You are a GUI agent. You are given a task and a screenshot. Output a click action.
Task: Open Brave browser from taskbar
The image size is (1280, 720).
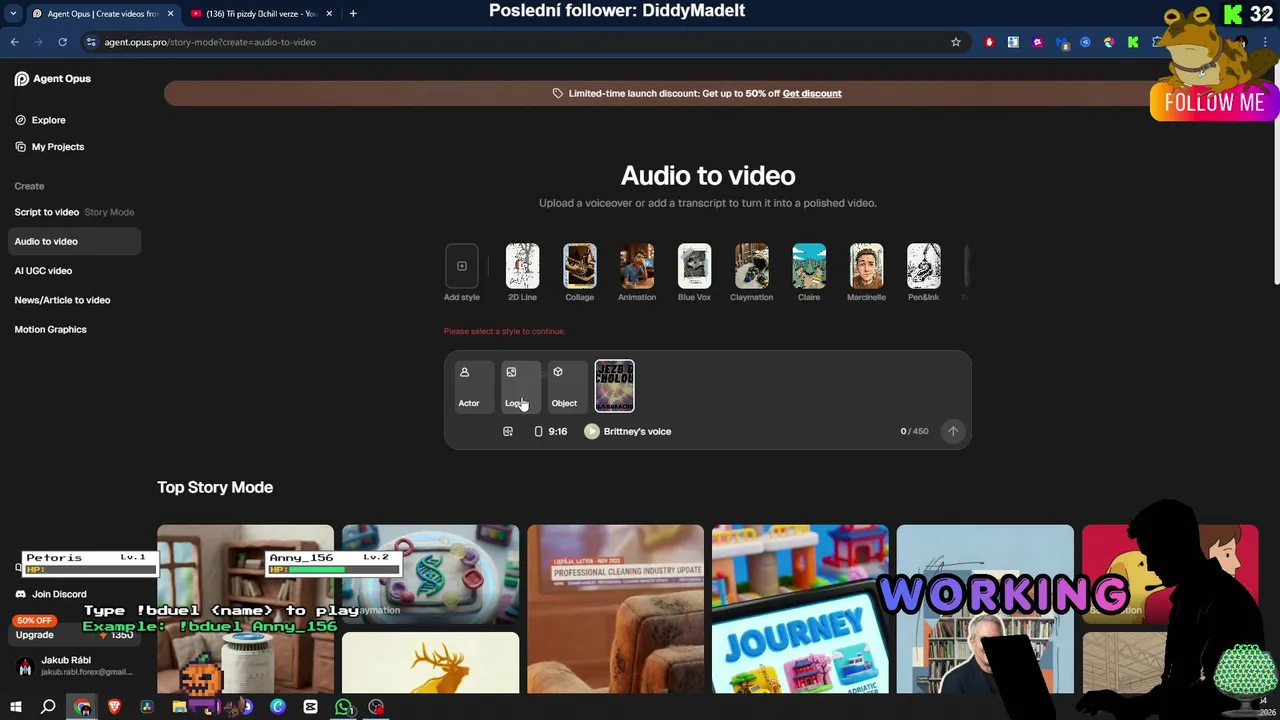click(x=114, y=707)
